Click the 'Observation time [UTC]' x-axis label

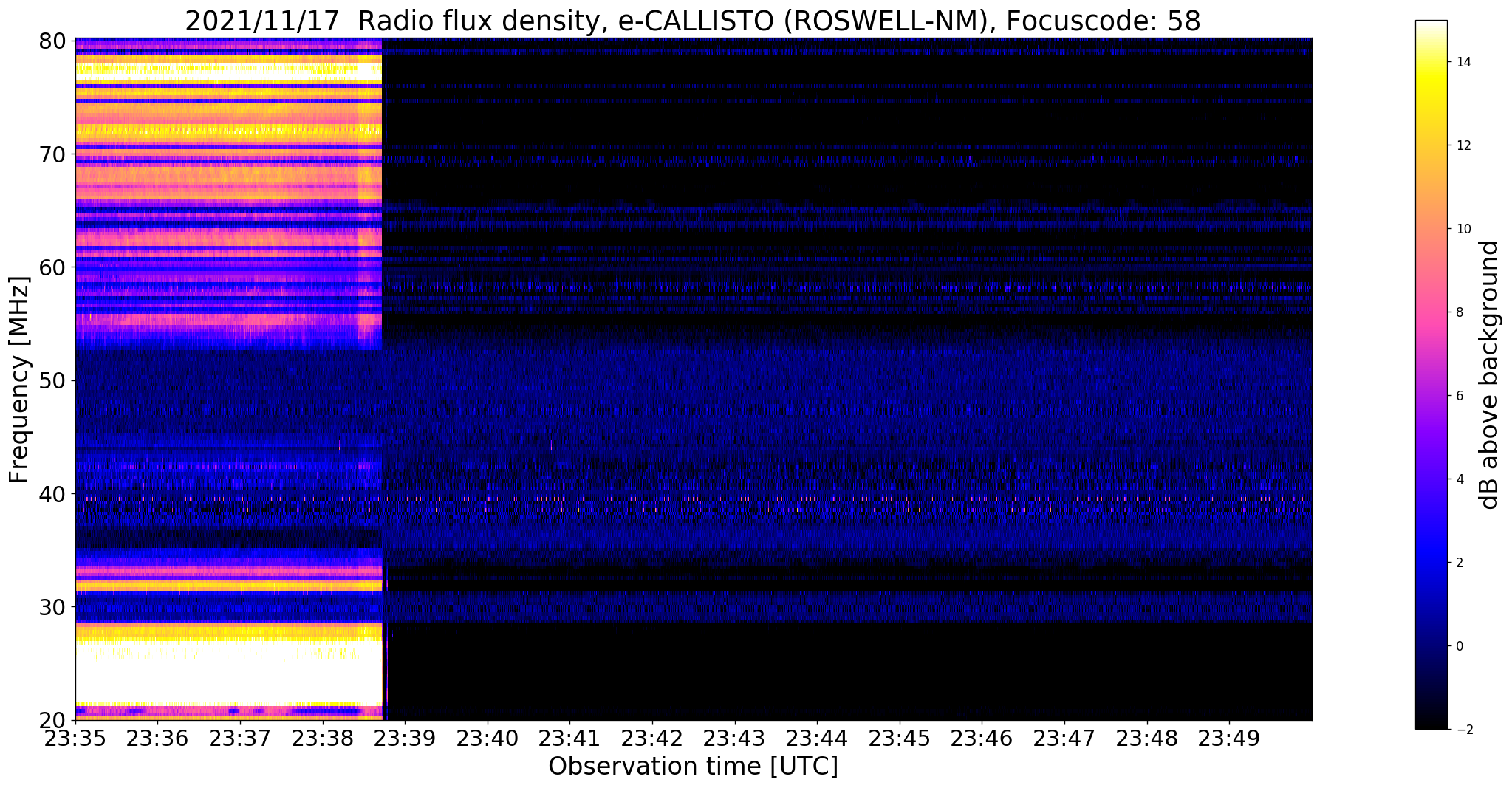pos(693,766)
